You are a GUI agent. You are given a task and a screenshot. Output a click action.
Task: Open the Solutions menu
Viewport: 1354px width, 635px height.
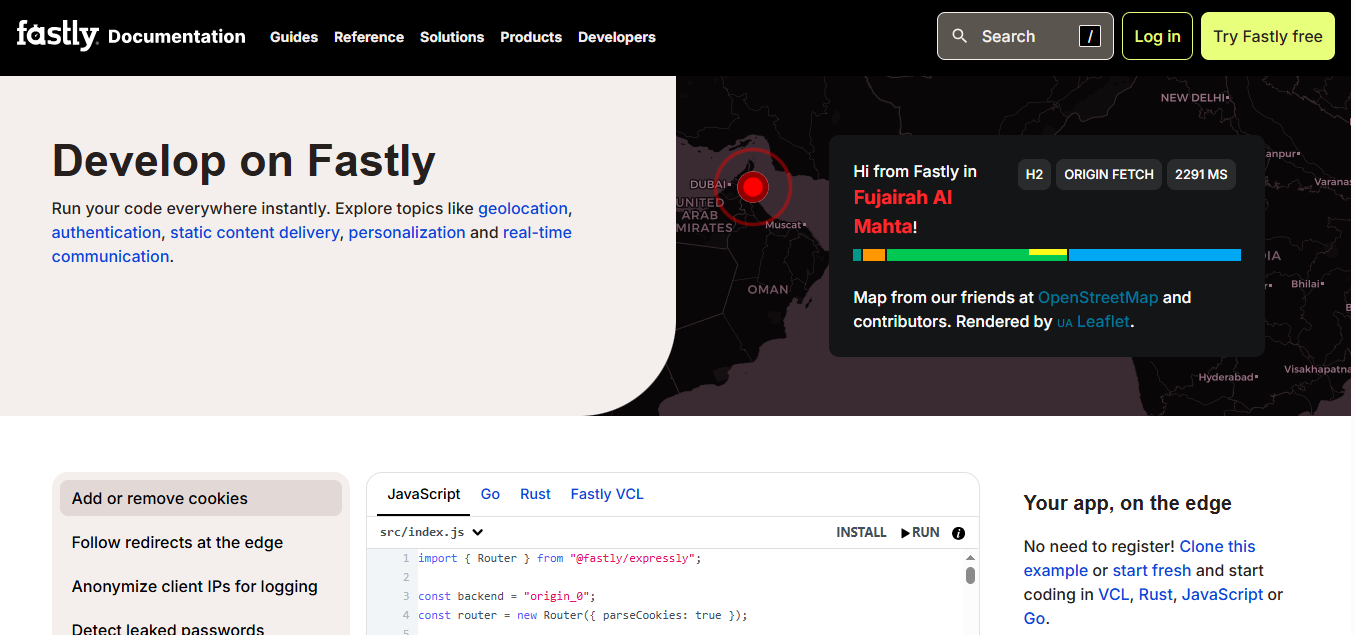[452, 37]
